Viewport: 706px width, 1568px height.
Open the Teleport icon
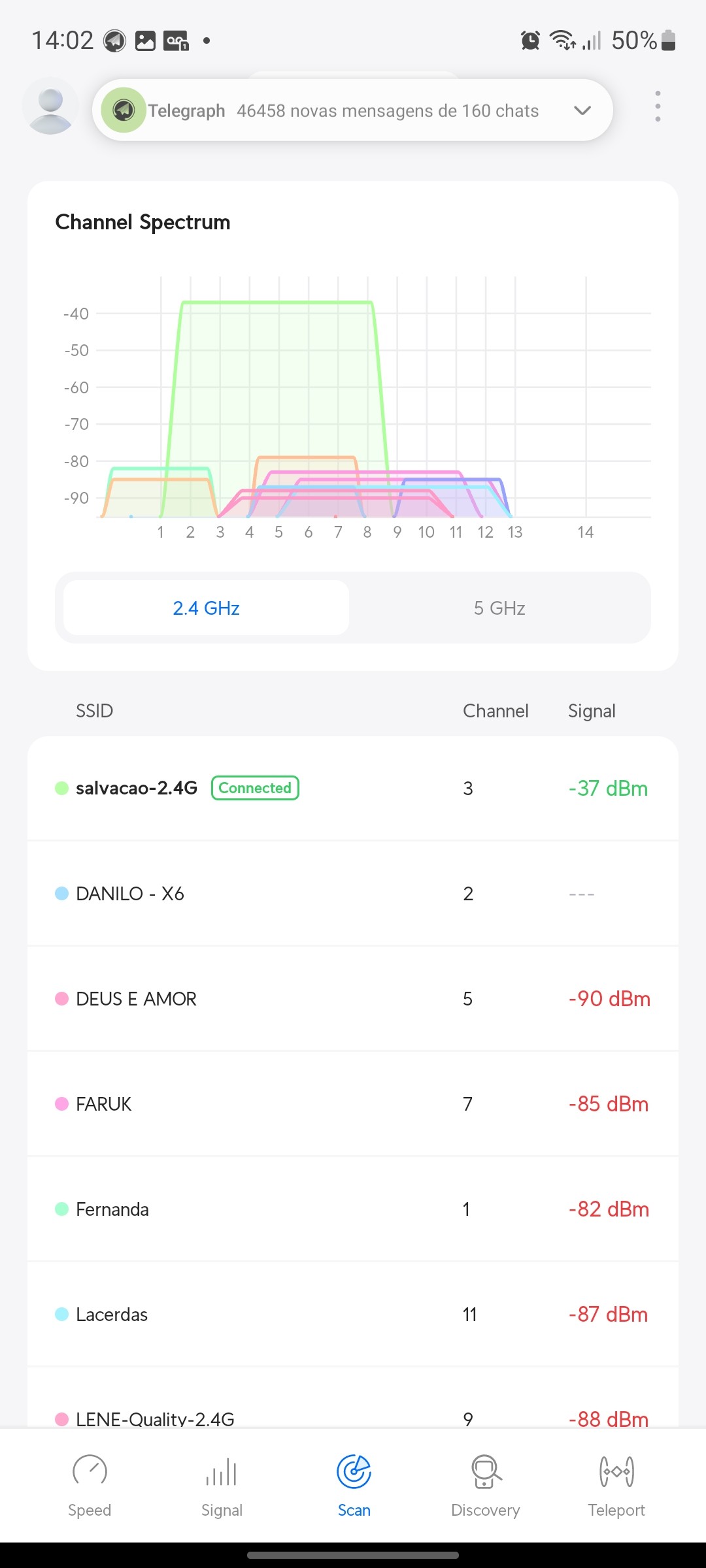coord(616,1471)
